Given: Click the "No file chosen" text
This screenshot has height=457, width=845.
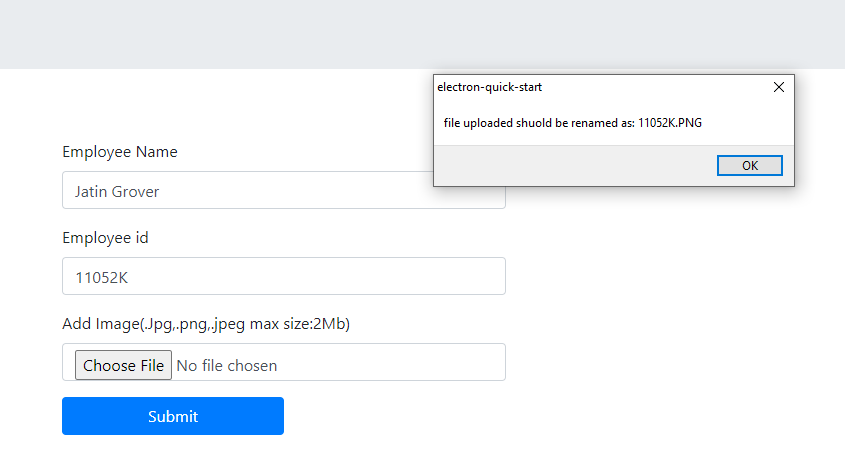Looking at the screenshot, I should click(226, 366).
